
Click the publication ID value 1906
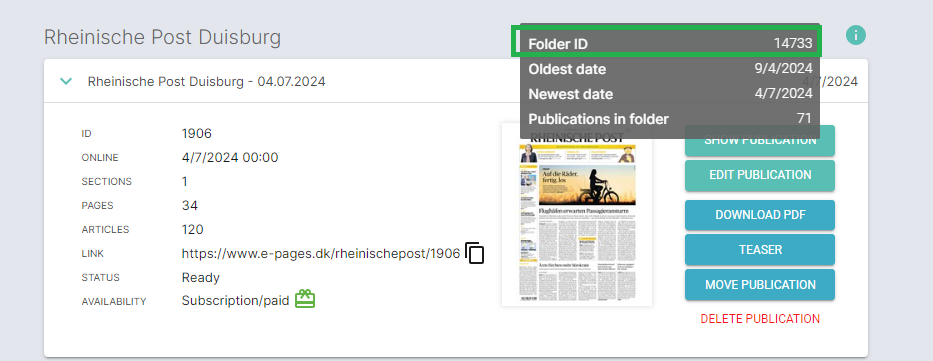(x=196, y=133)
